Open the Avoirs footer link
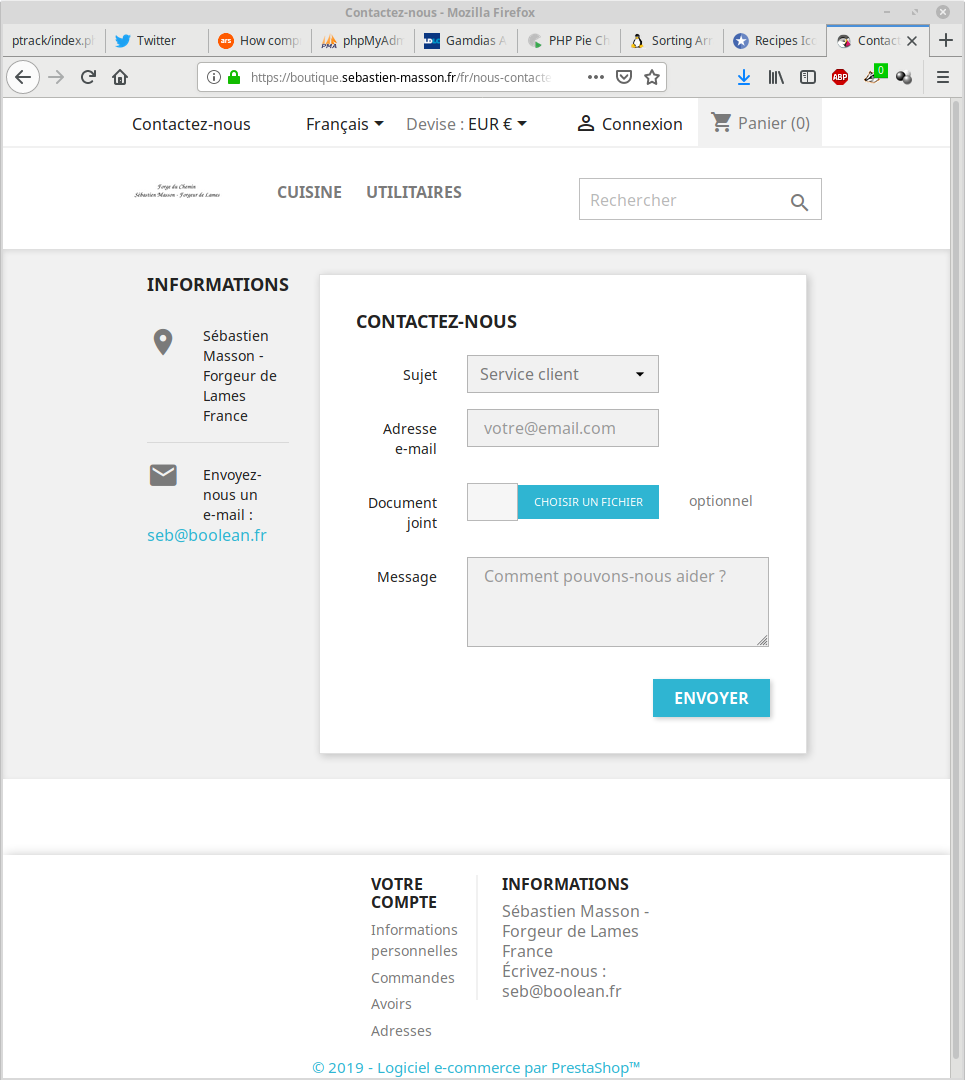Image resolution: width=965 pixels, height=1080 pixels. 391,1004
